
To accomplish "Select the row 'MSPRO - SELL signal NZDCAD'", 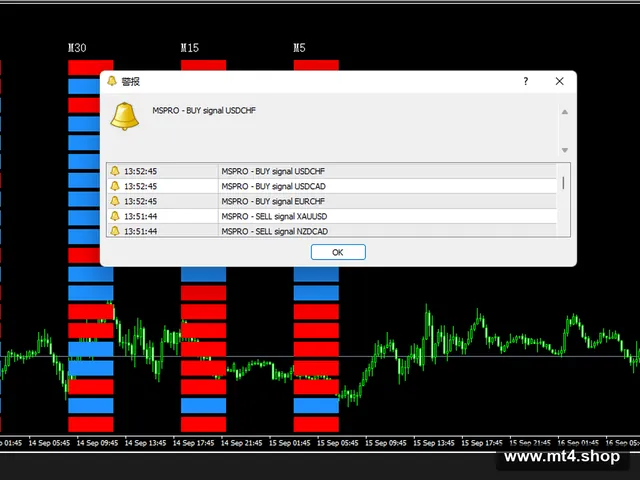I will (332, 231).
